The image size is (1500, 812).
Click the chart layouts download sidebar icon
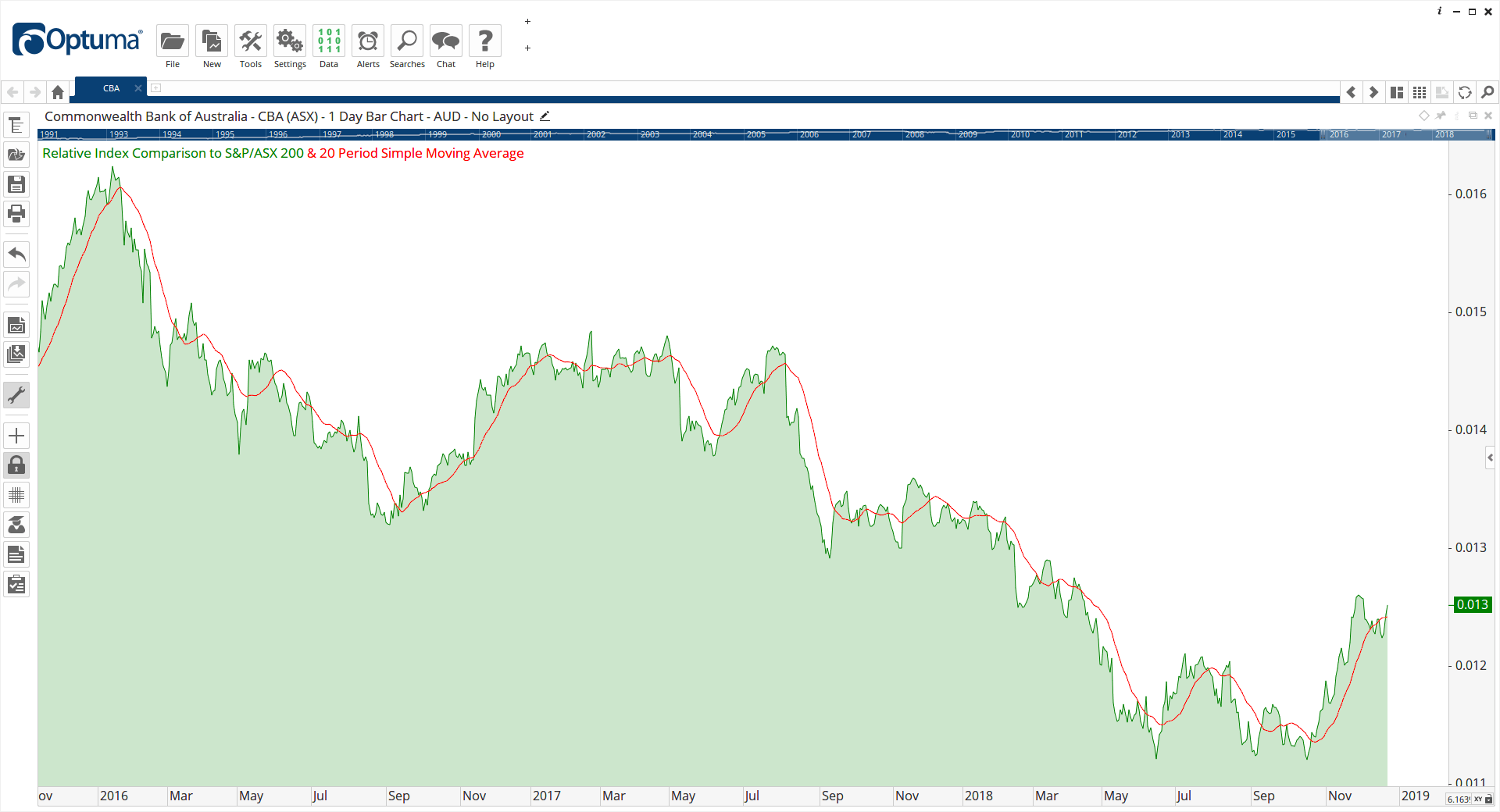(x=16, y=354)
